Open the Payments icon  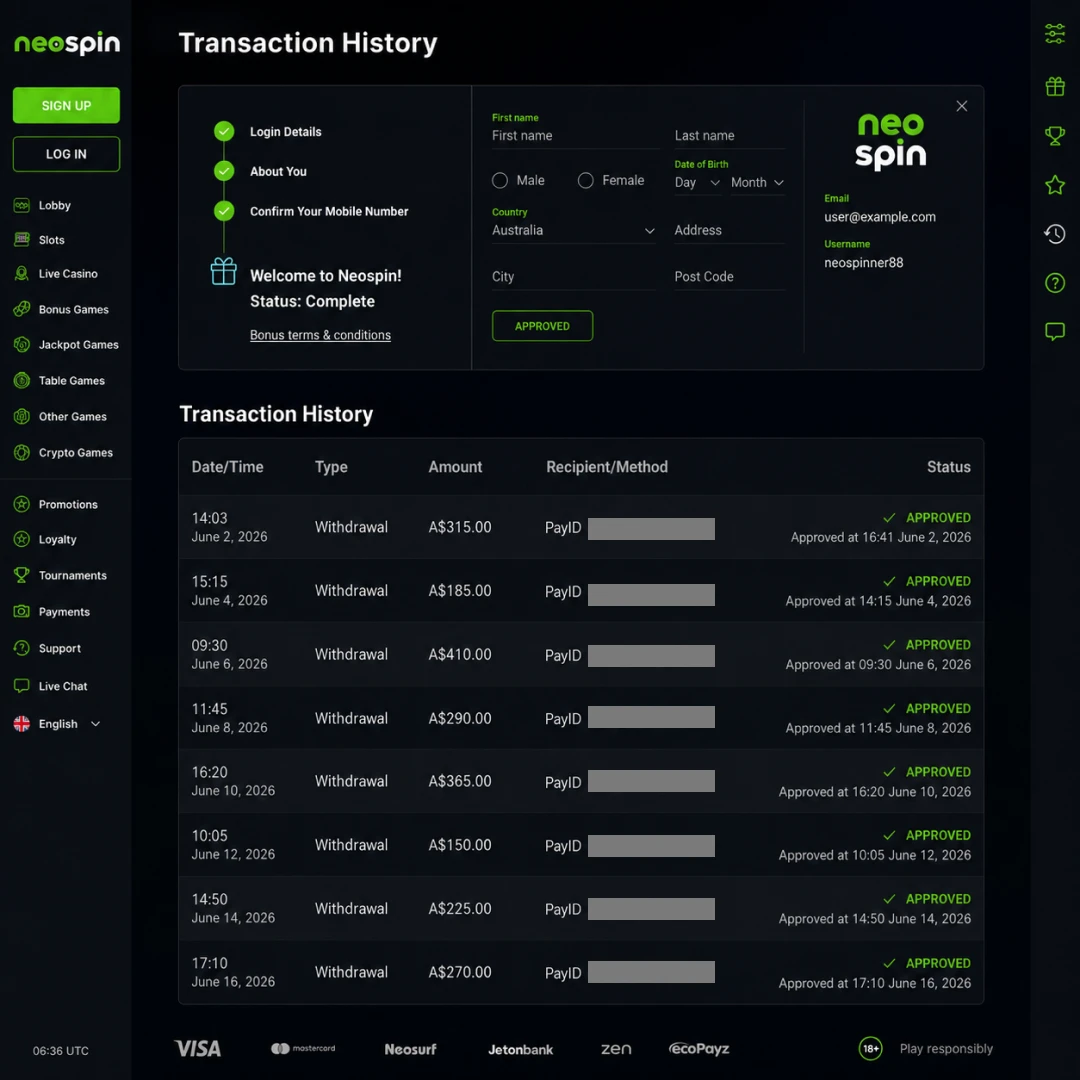[x=21, y=612]
